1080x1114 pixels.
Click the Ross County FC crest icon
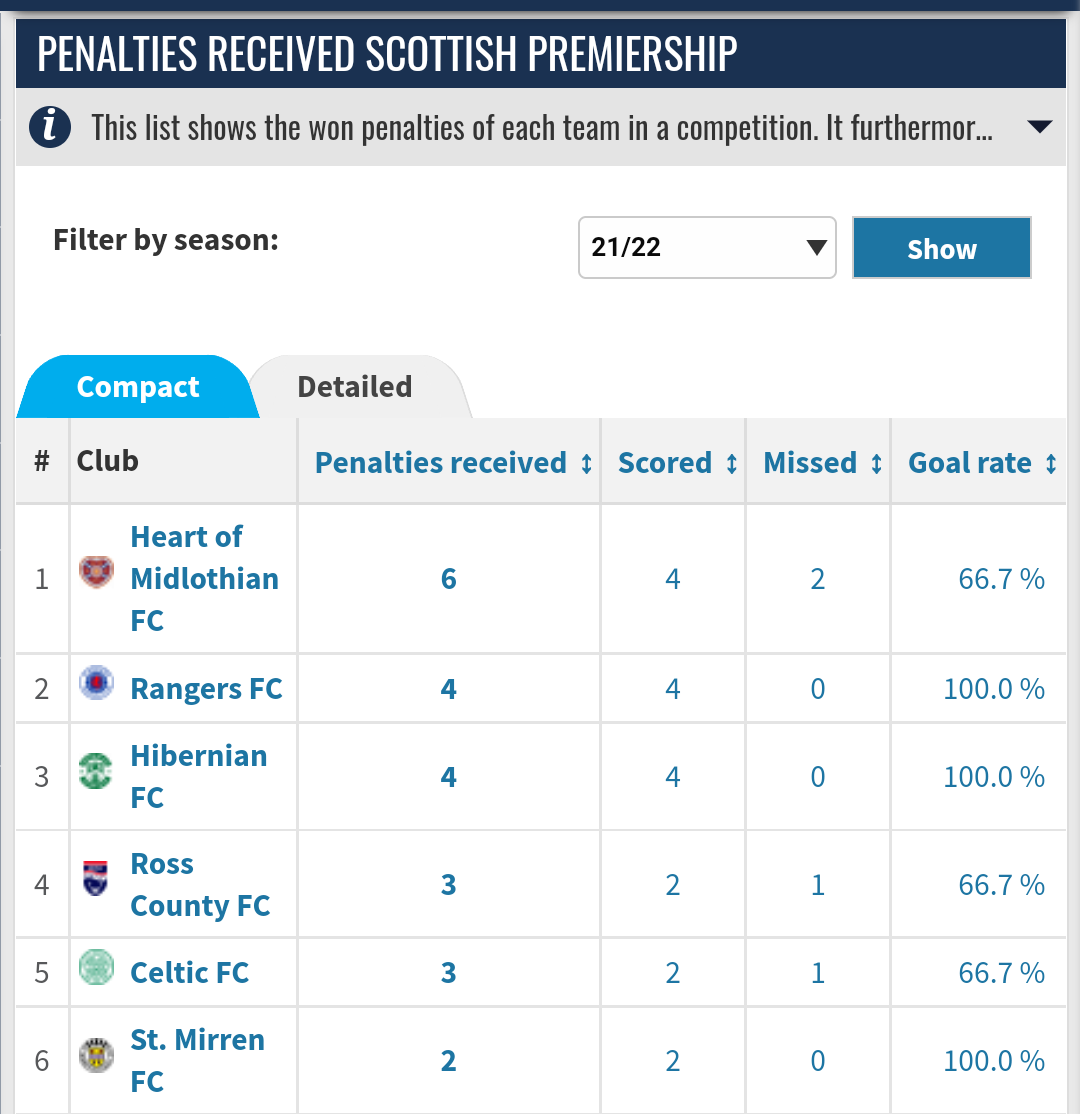[96, 879]
